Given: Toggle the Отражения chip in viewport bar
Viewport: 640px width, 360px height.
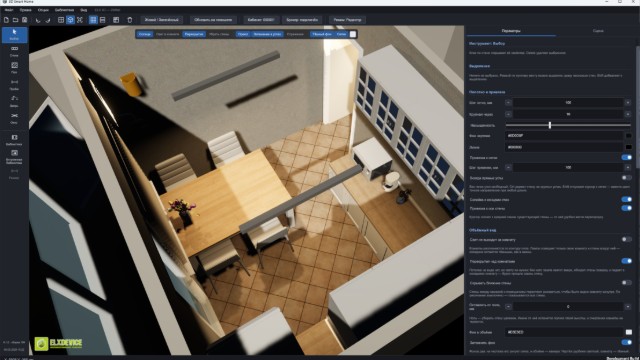Looking at the screenshot, I should coord(295,34).
